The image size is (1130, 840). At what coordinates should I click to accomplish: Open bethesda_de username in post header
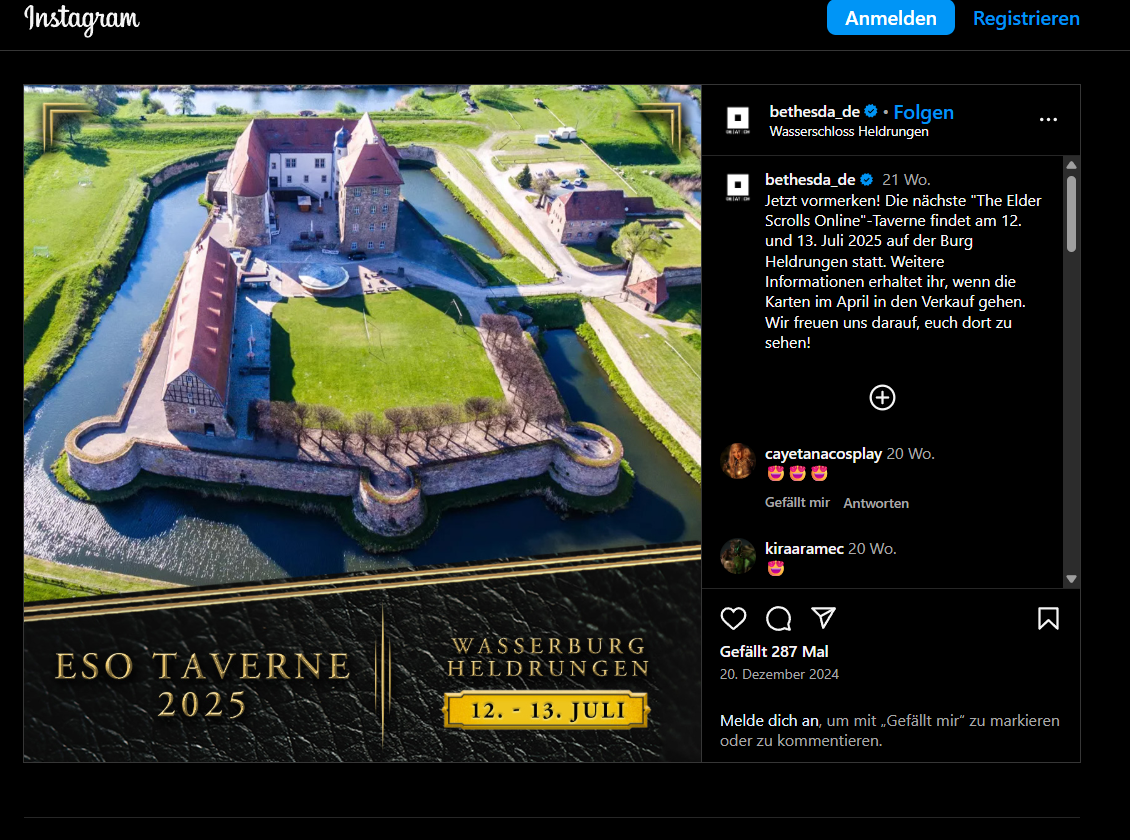pyautogui.click(x=814, y=112)
